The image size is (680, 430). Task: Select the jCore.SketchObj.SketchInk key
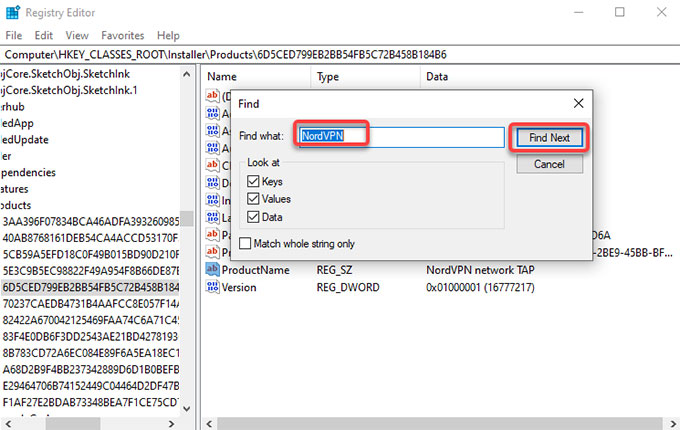[65, 74]
